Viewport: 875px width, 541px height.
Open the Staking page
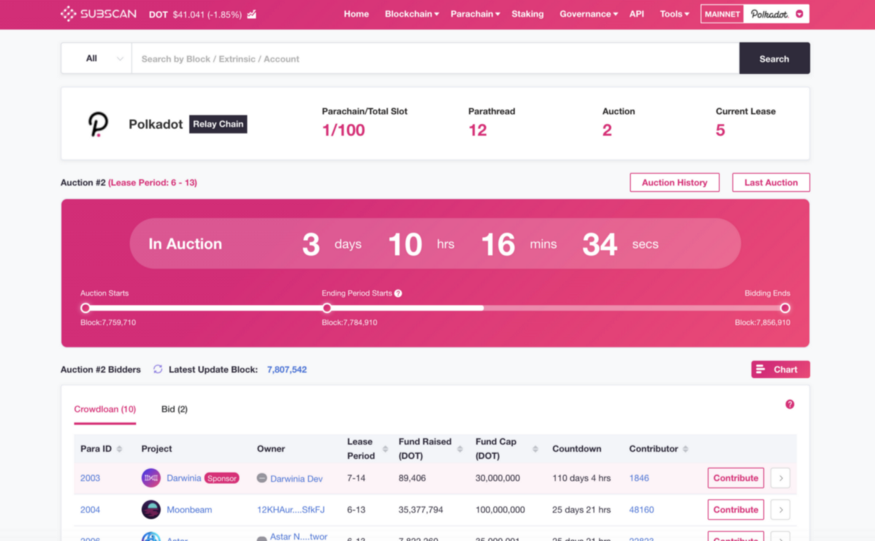tap(527, 14)
